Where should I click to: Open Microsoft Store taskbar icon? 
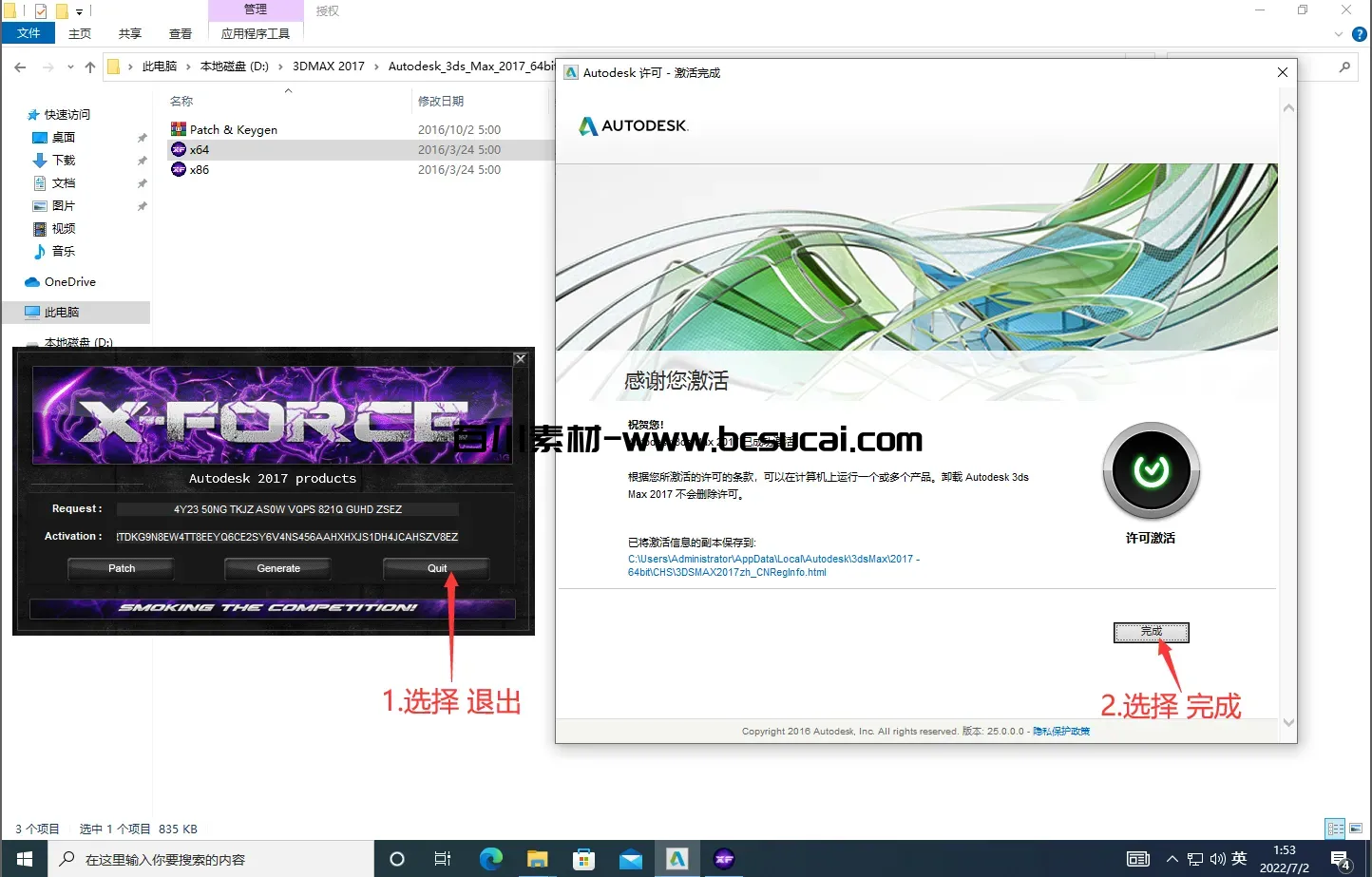click(x=583, y=859)
